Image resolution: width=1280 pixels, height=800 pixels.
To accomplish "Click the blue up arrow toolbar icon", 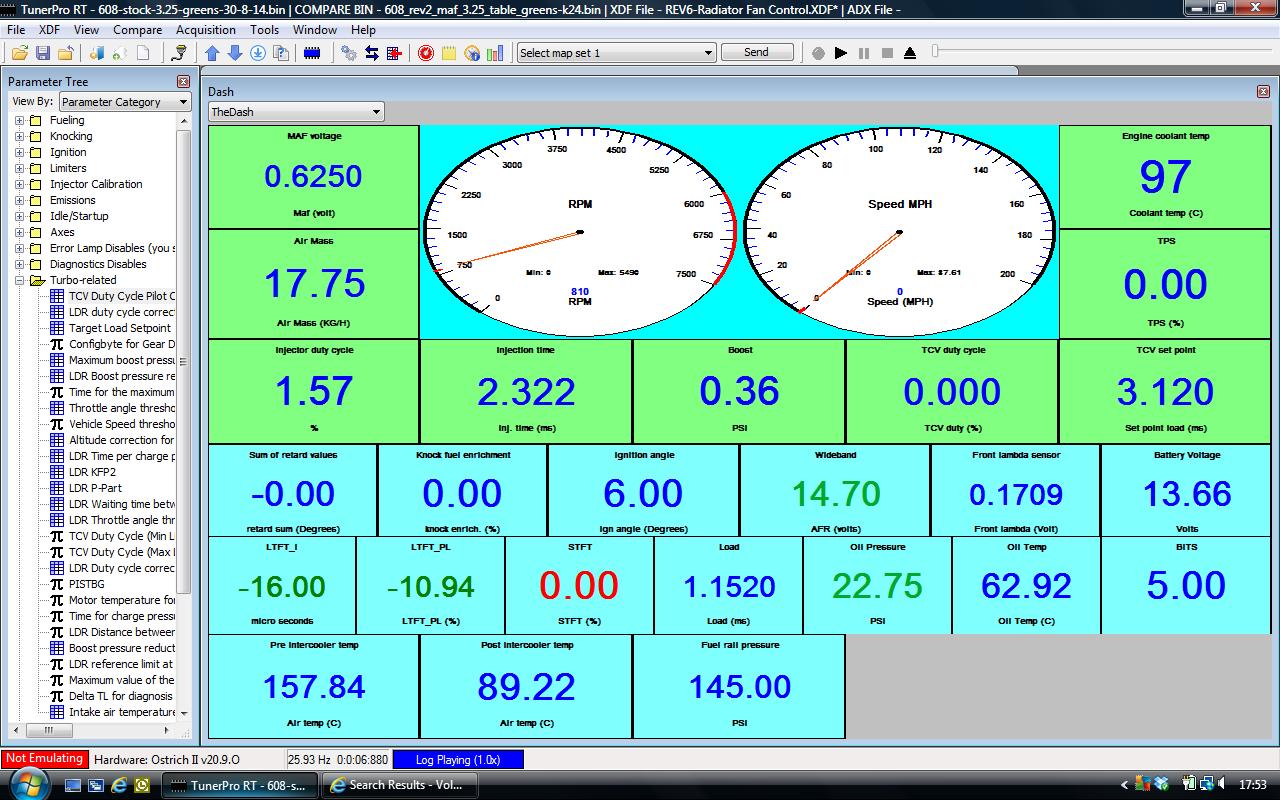I will [x=212, y=53].
